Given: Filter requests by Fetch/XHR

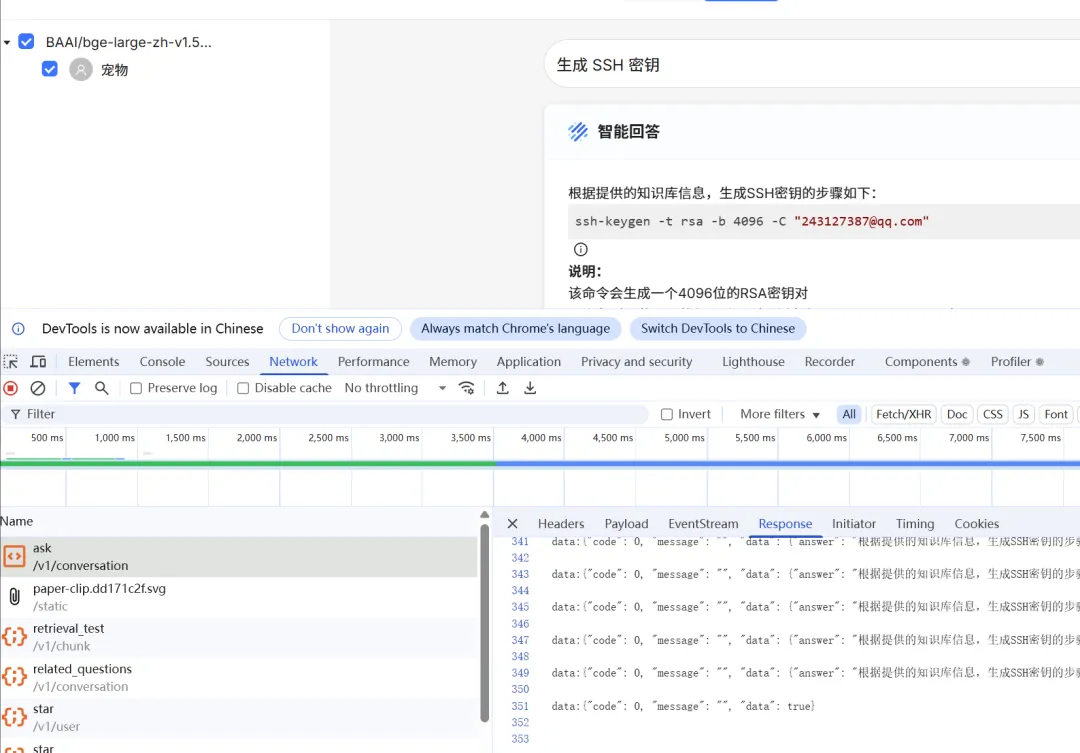Looking at the screenshot, I should pos(903,414).
